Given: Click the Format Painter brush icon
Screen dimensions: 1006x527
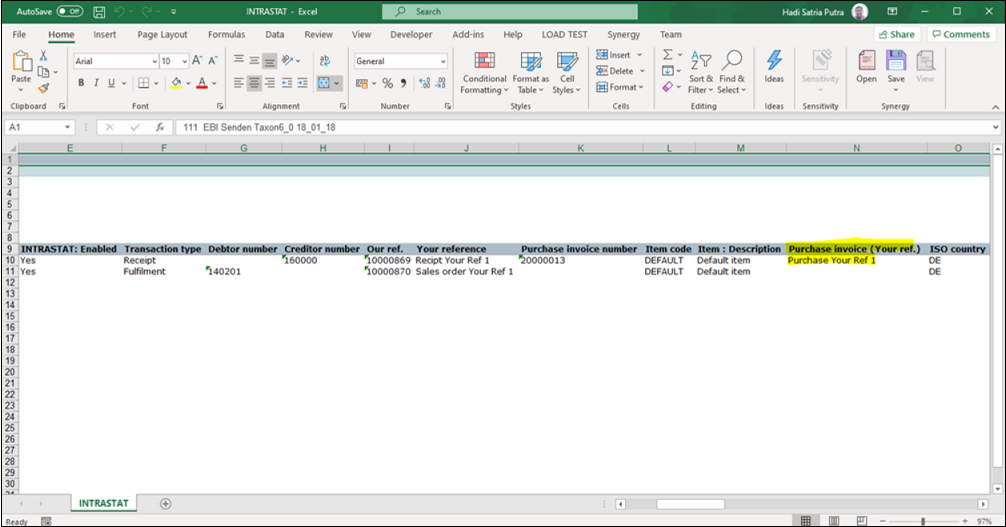Looking at the screenshot, I should (44, 88).
